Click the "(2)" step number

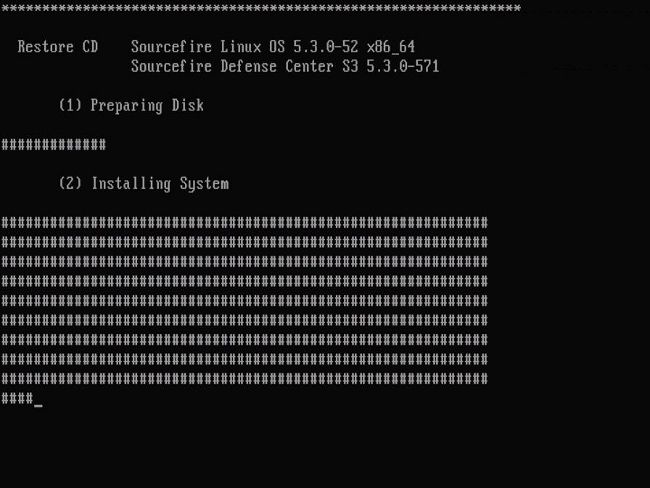69,184
